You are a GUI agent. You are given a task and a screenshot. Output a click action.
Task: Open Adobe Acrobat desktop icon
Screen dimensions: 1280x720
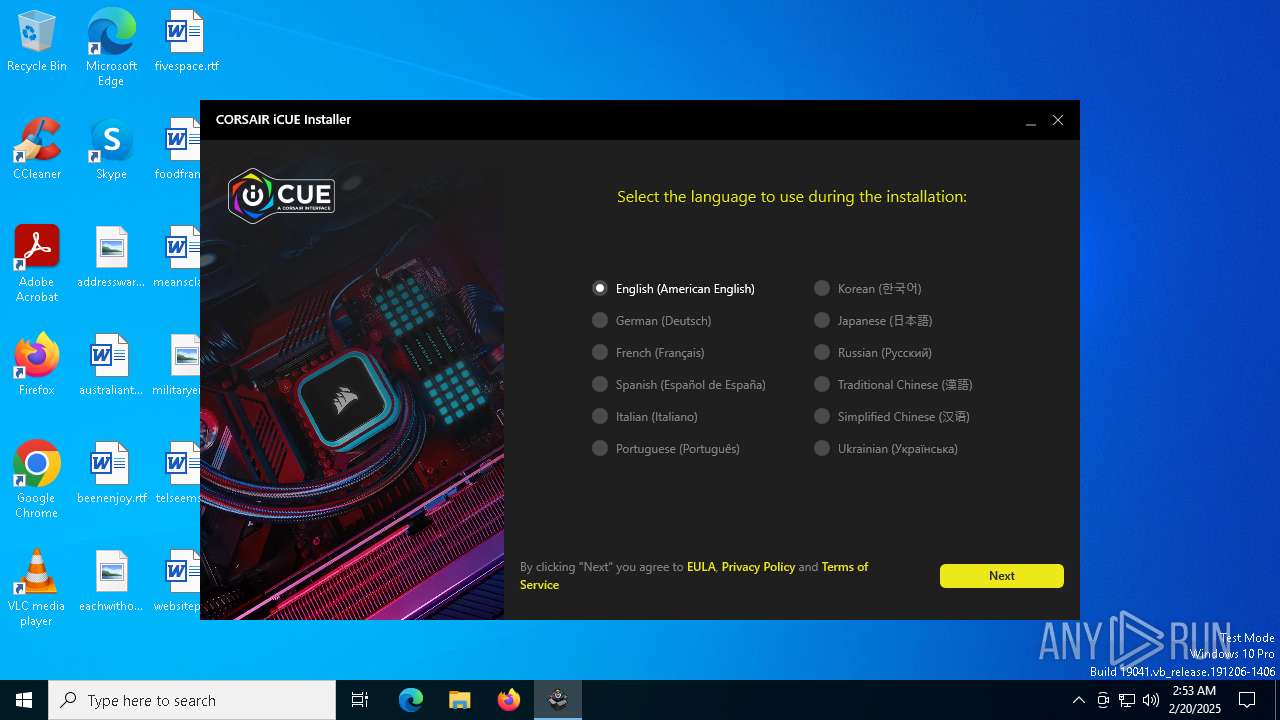[37, 264]
